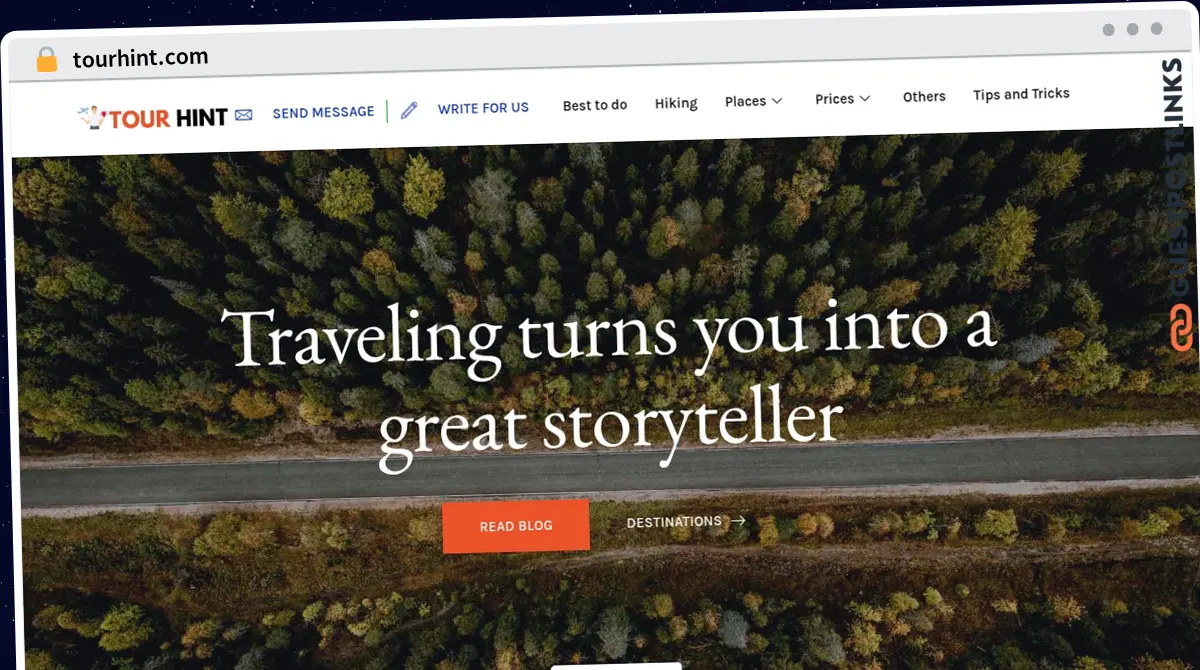
Task: Click the Send Message link
Action: click(323, 113)
